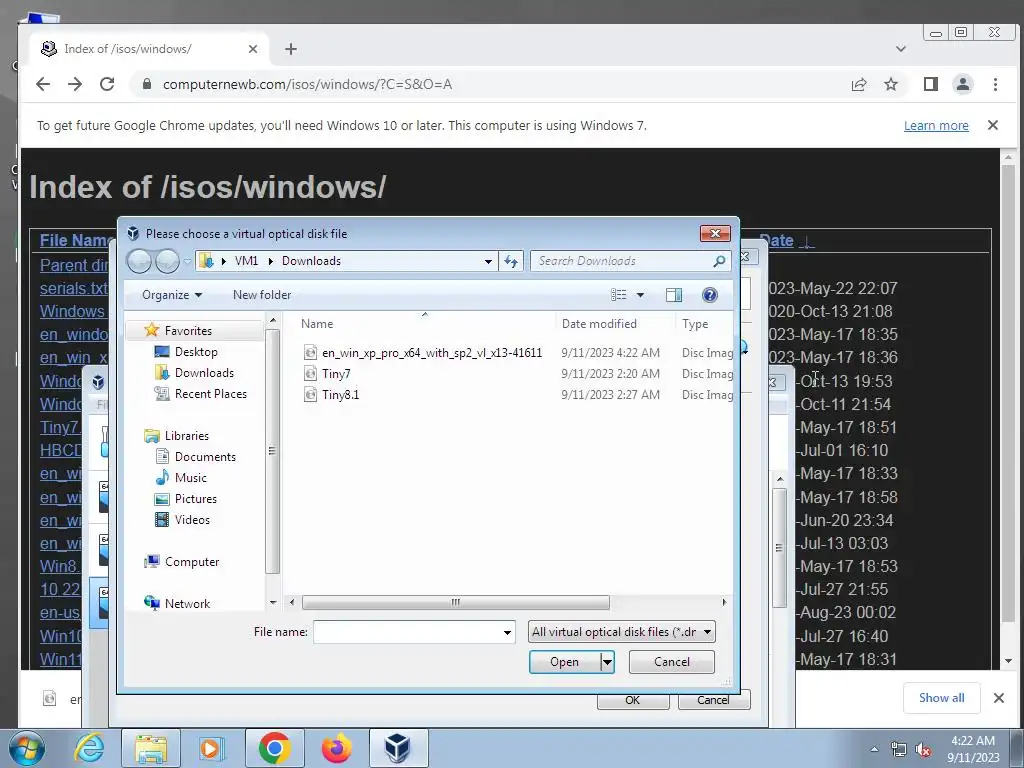Open the file type filter dropdown
1024x768 pixels.
point(622,632)
